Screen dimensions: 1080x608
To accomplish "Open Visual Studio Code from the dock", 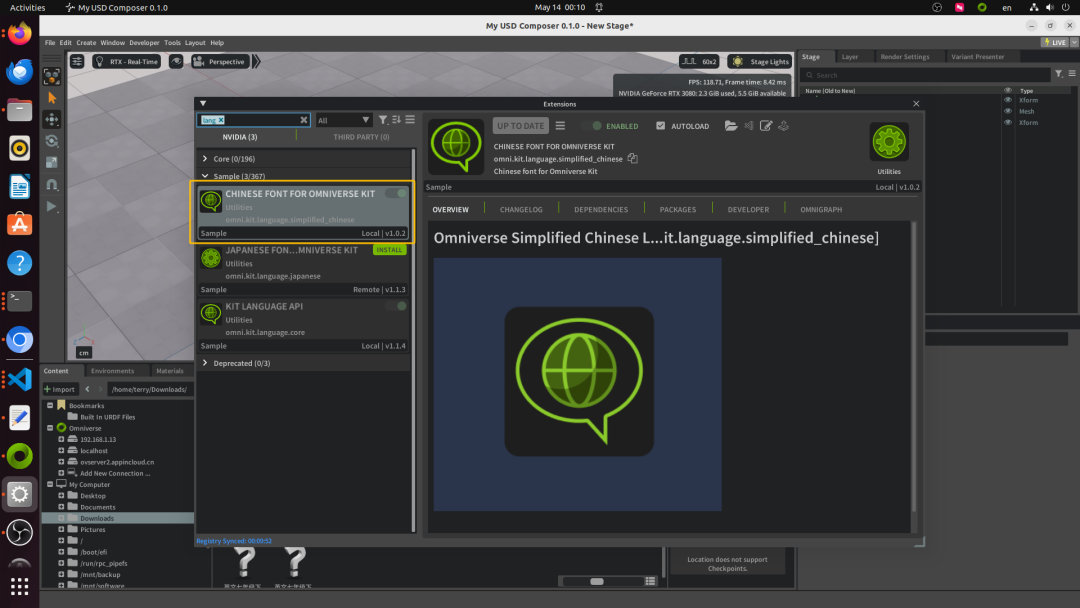I will (x=19, y=379).
